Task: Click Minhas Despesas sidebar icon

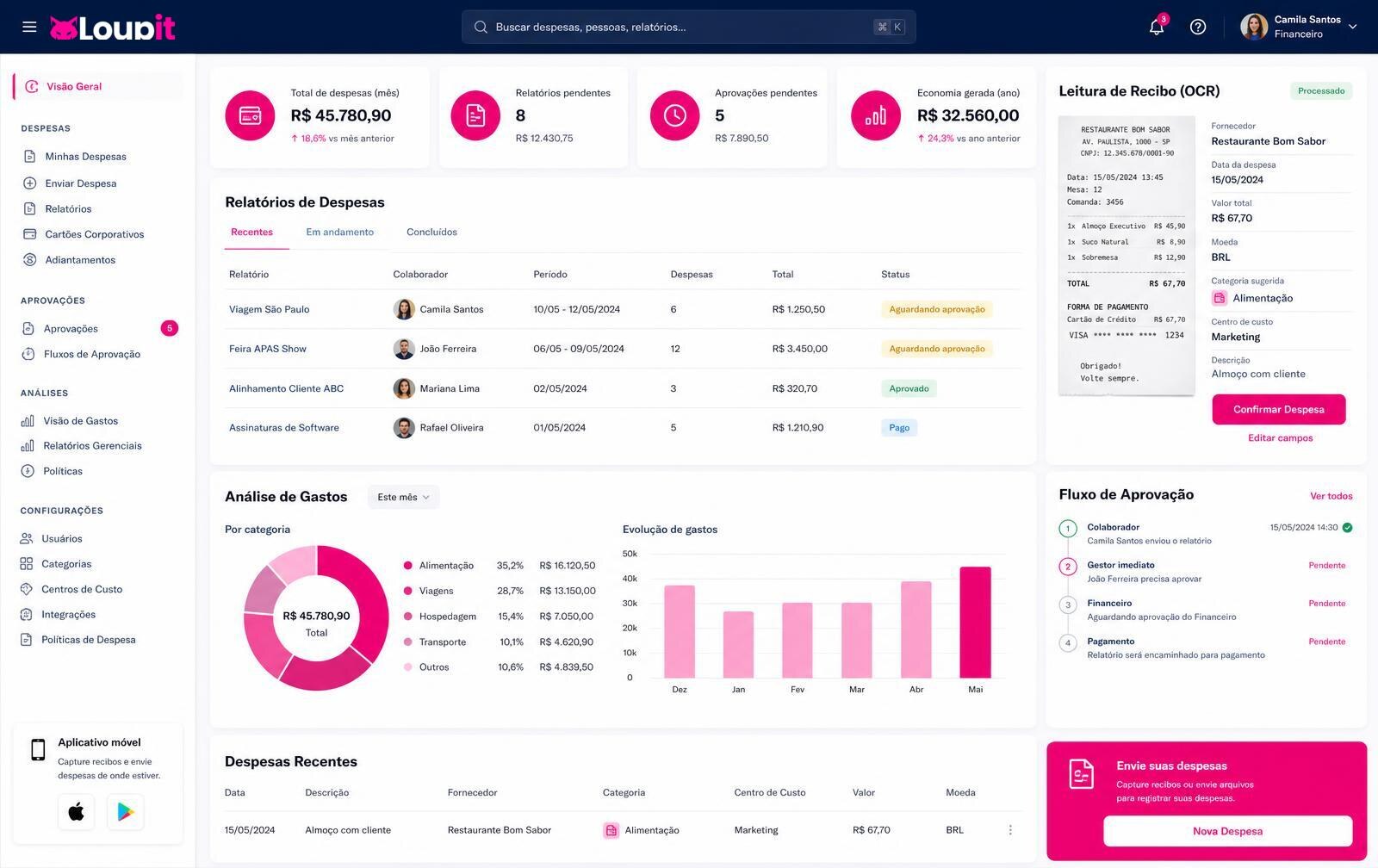Action: coord(29,156)
